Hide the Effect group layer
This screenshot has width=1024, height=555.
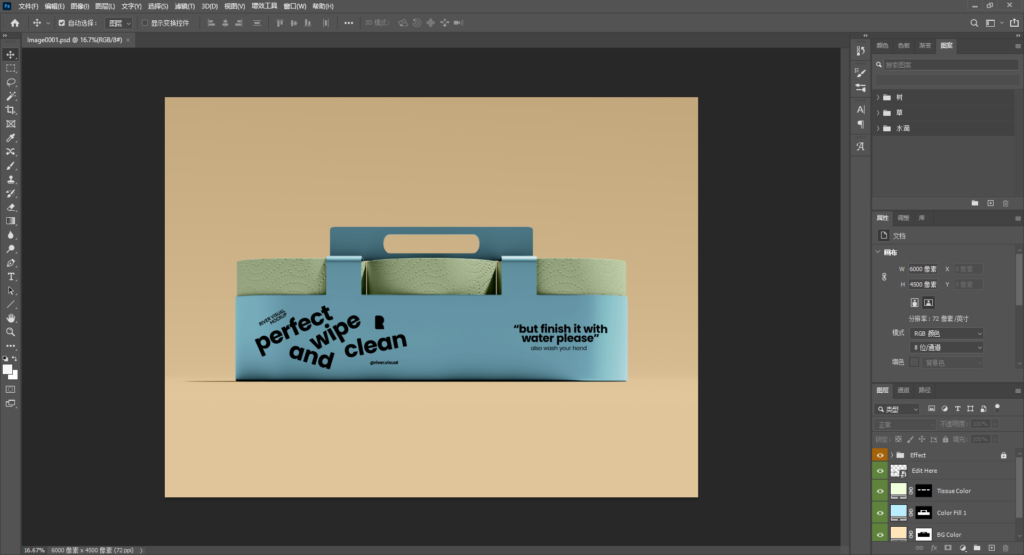point(880,455)
